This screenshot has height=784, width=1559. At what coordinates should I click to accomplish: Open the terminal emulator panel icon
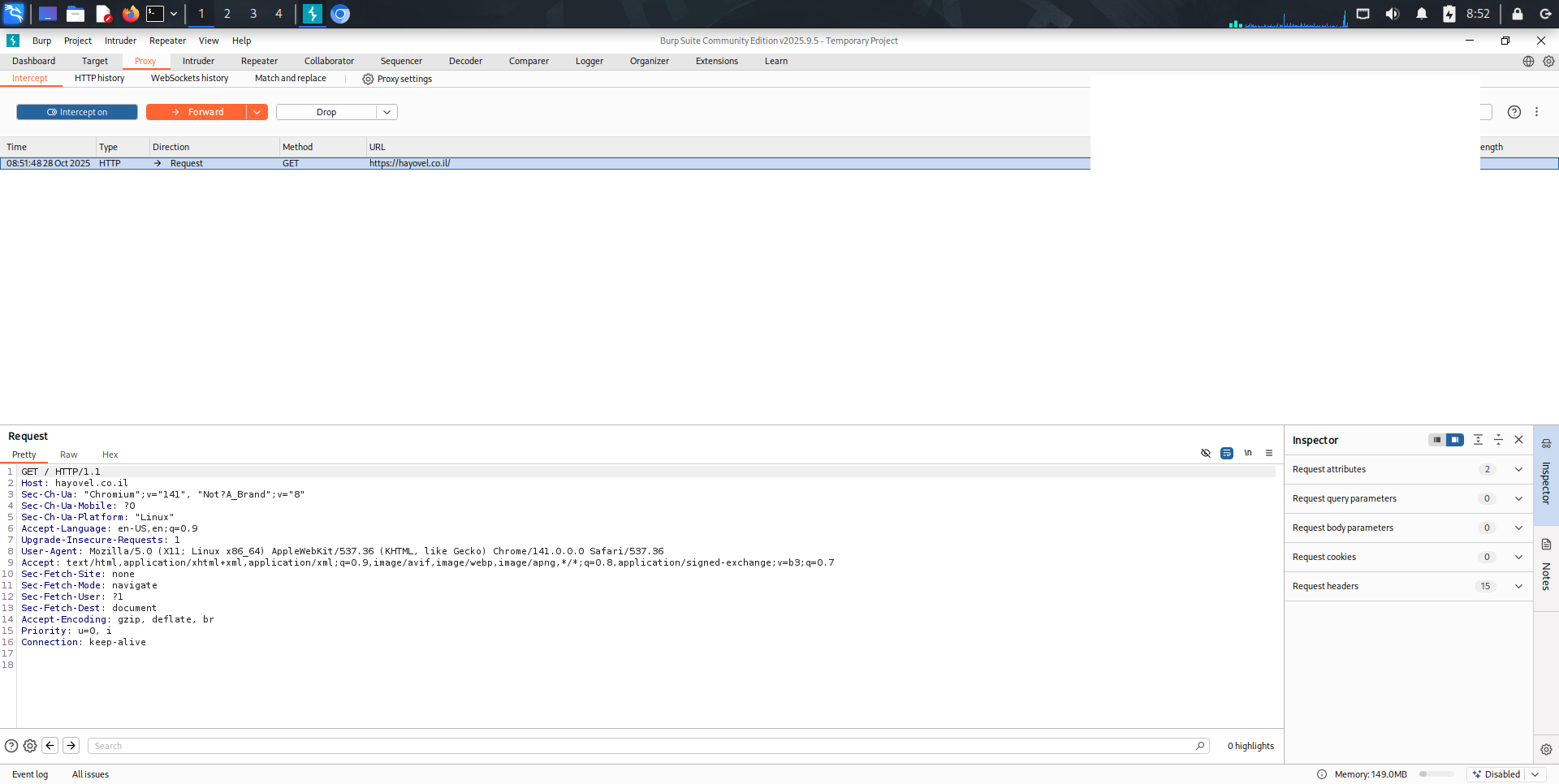[x=155, y=14]
